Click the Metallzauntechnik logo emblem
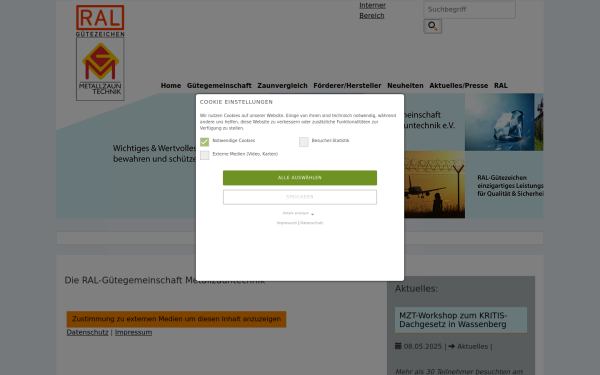Viewport: 600px width, 375px height. (100, 69)
